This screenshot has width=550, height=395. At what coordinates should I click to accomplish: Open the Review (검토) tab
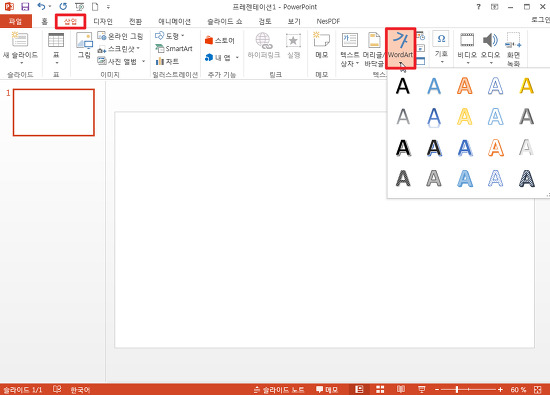[265, 21]
